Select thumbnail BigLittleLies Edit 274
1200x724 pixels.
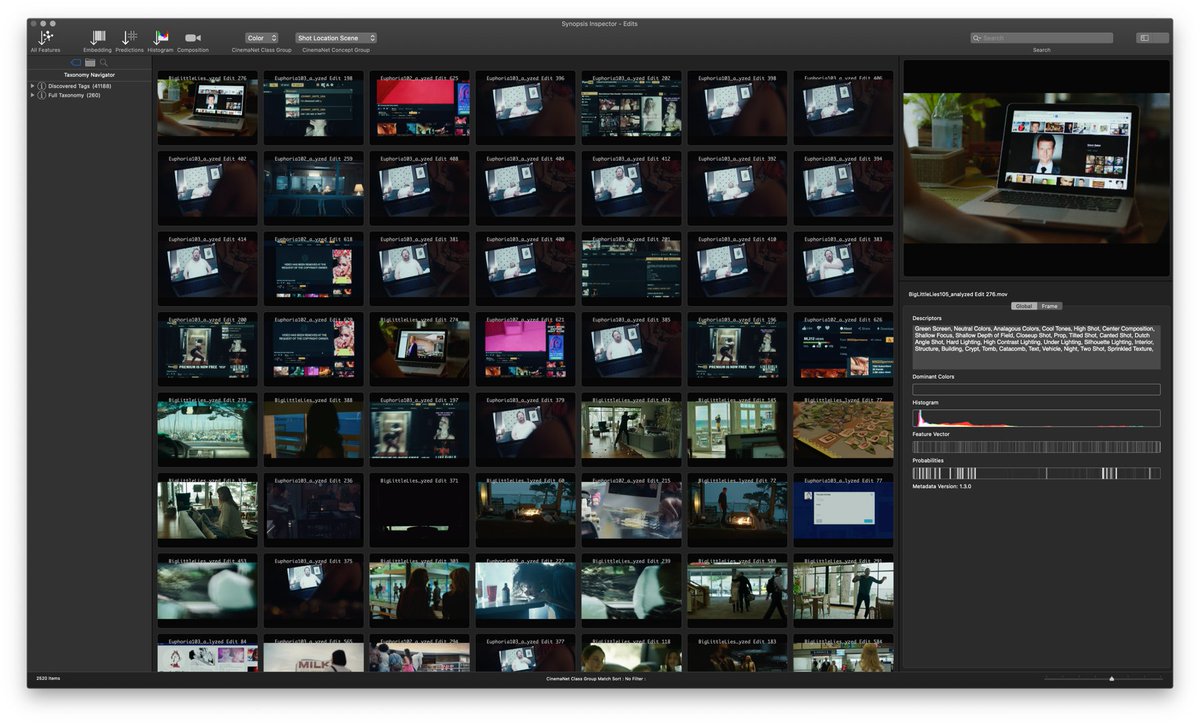pos(419,349)
